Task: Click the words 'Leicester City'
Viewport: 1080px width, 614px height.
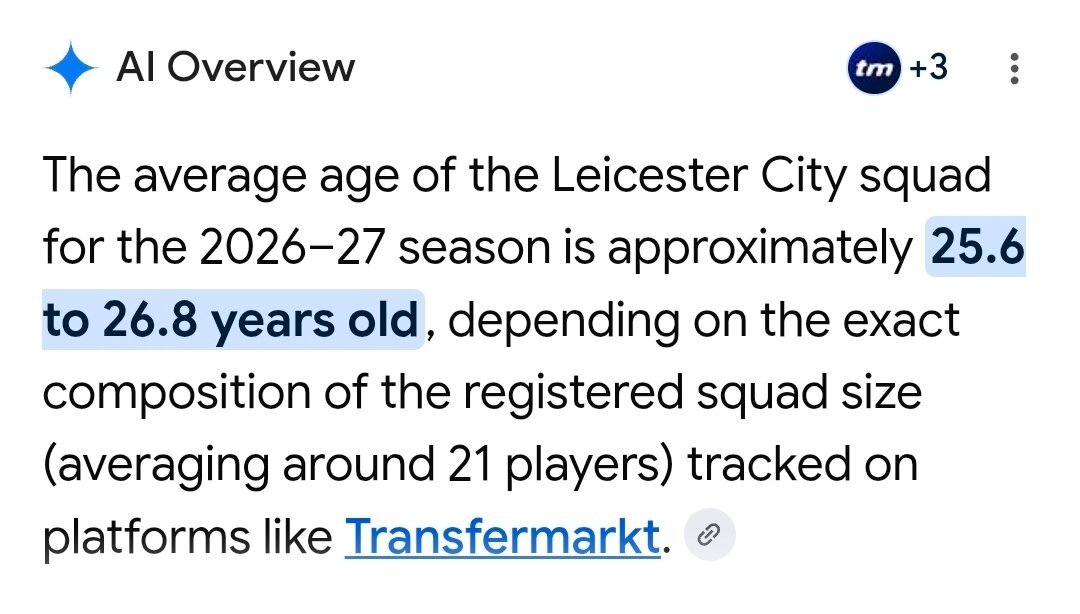Action: click(699, 175)
